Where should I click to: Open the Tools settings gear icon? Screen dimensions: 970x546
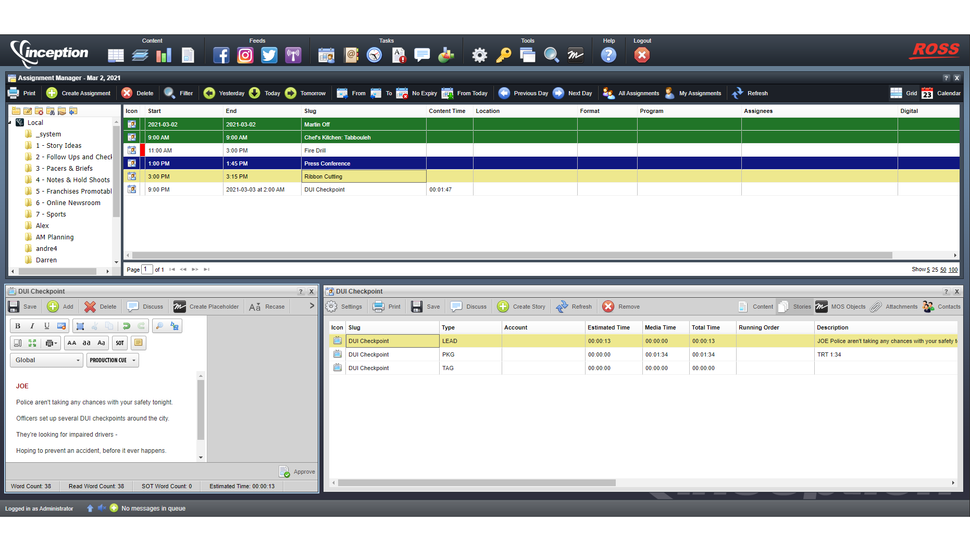[479, 55]
